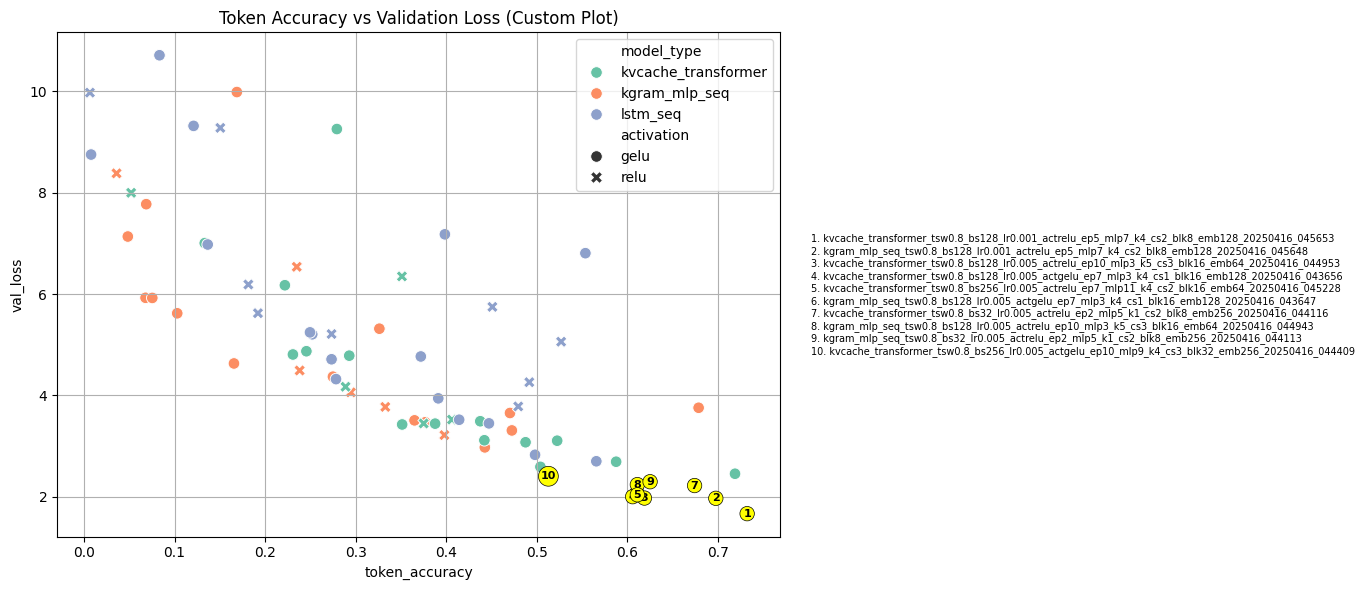The height and width of the screenshot is (590, 1364).
Task: Click the activation legend heading
Action: click(655, 135)
